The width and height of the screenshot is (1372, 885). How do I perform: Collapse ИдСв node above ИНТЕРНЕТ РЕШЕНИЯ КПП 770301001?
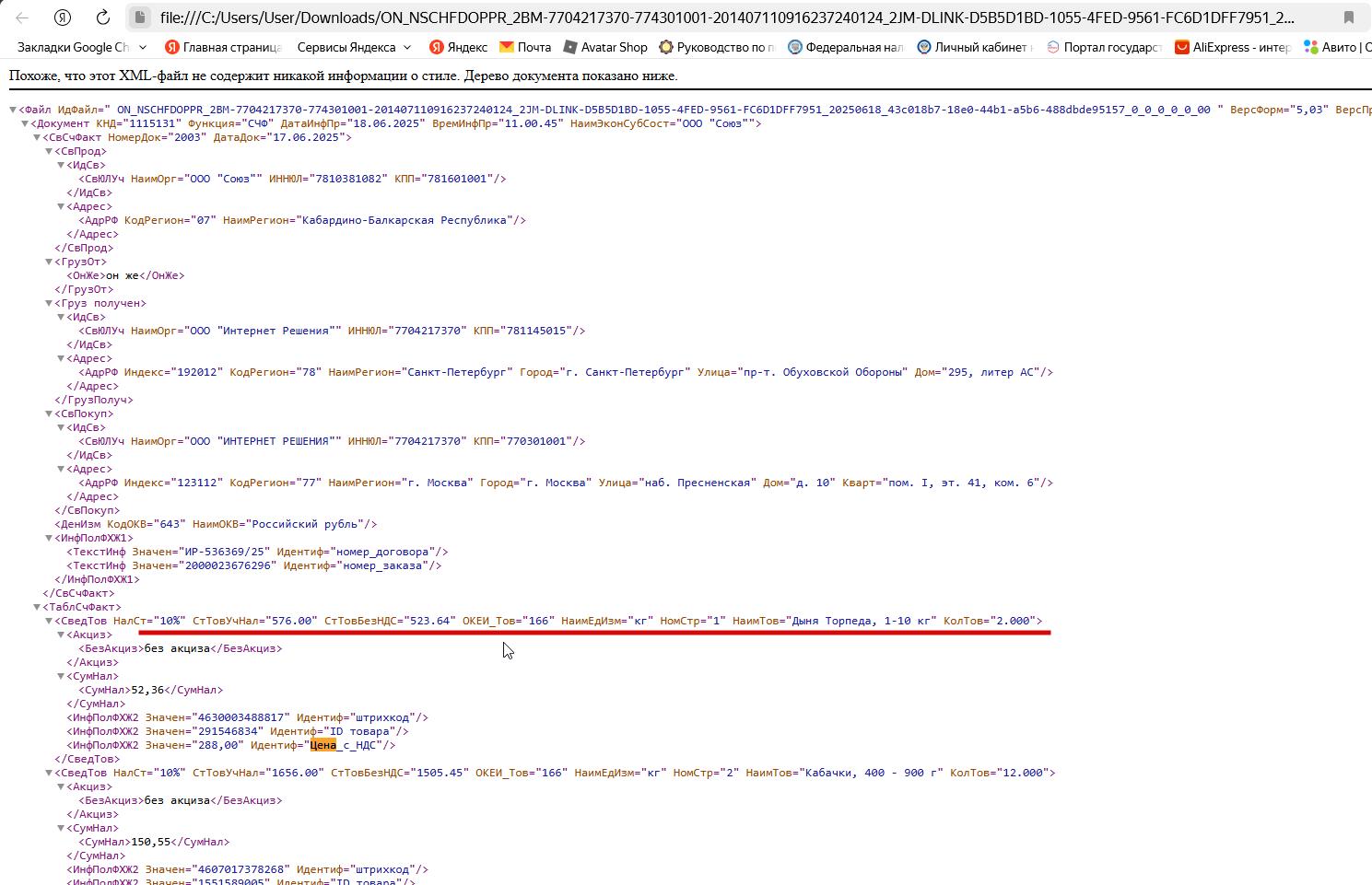pyautogui.click(x=61, y=427)
